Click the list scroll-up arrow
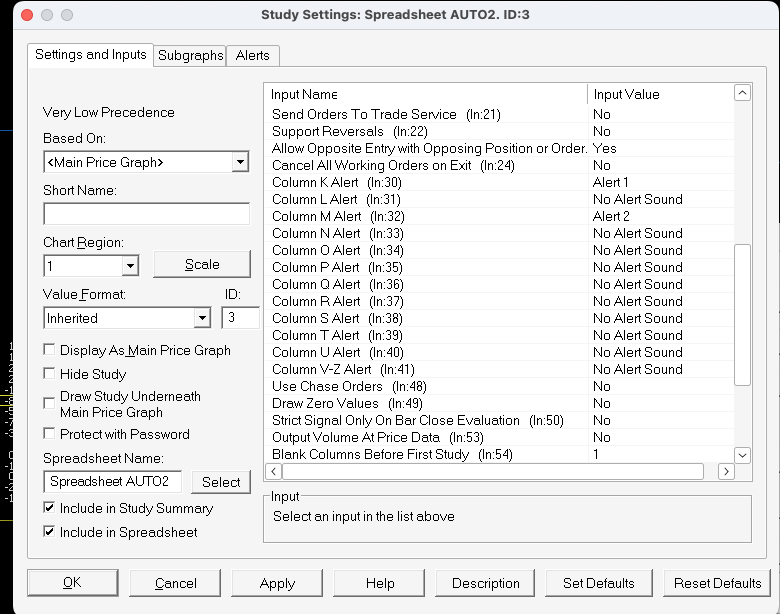This screenshot has height=614, width=780. click(x=741, y=93)
